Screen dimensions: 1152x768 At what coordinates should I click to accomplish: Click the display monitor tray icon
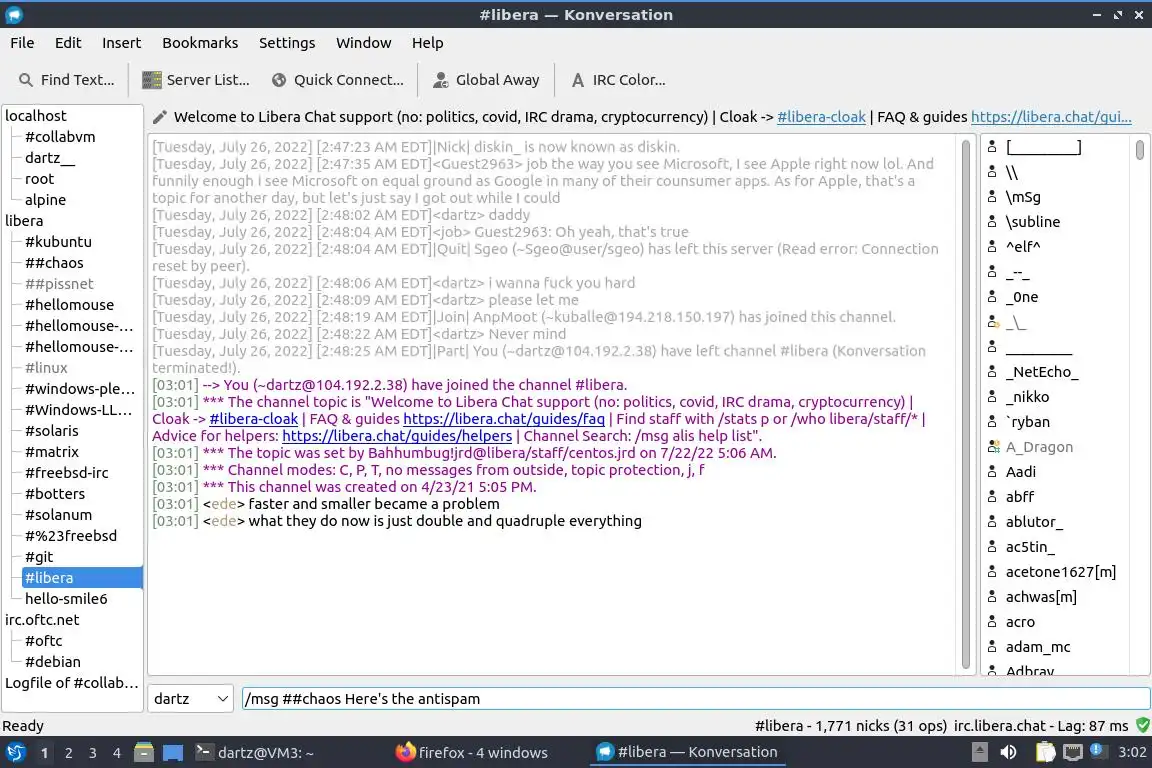1073,752
